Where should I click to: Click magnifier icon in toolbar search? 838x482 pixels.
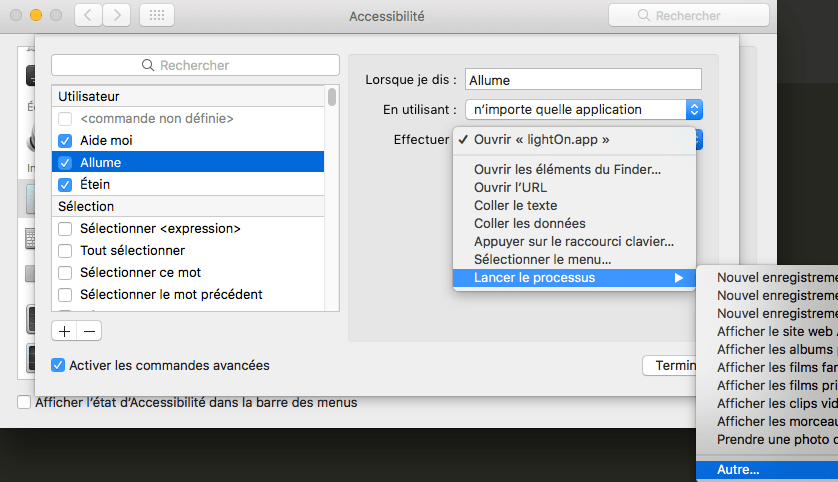pos(644,15)
